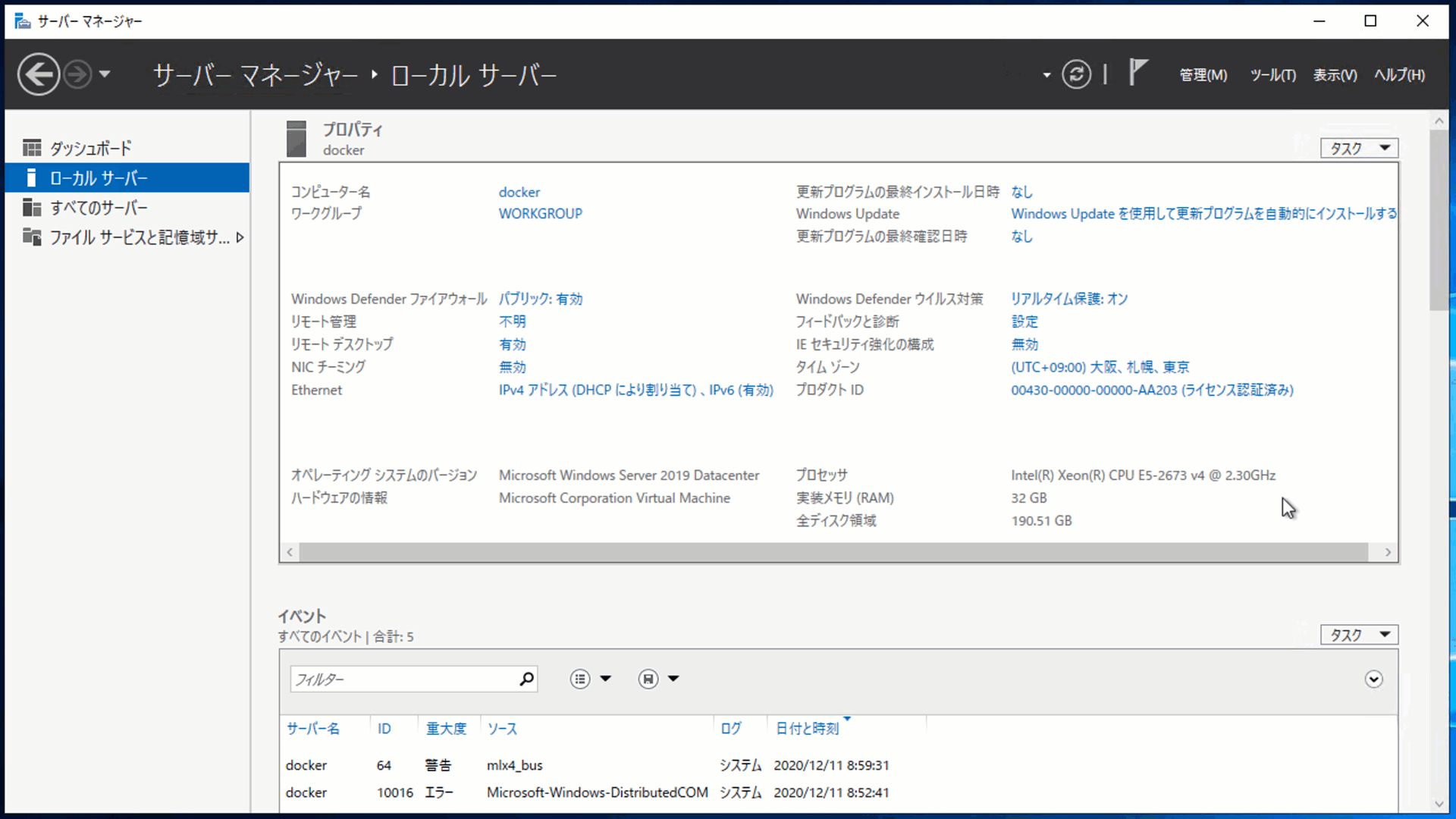Open ツール menu in menu bar

pos(1272,75)
